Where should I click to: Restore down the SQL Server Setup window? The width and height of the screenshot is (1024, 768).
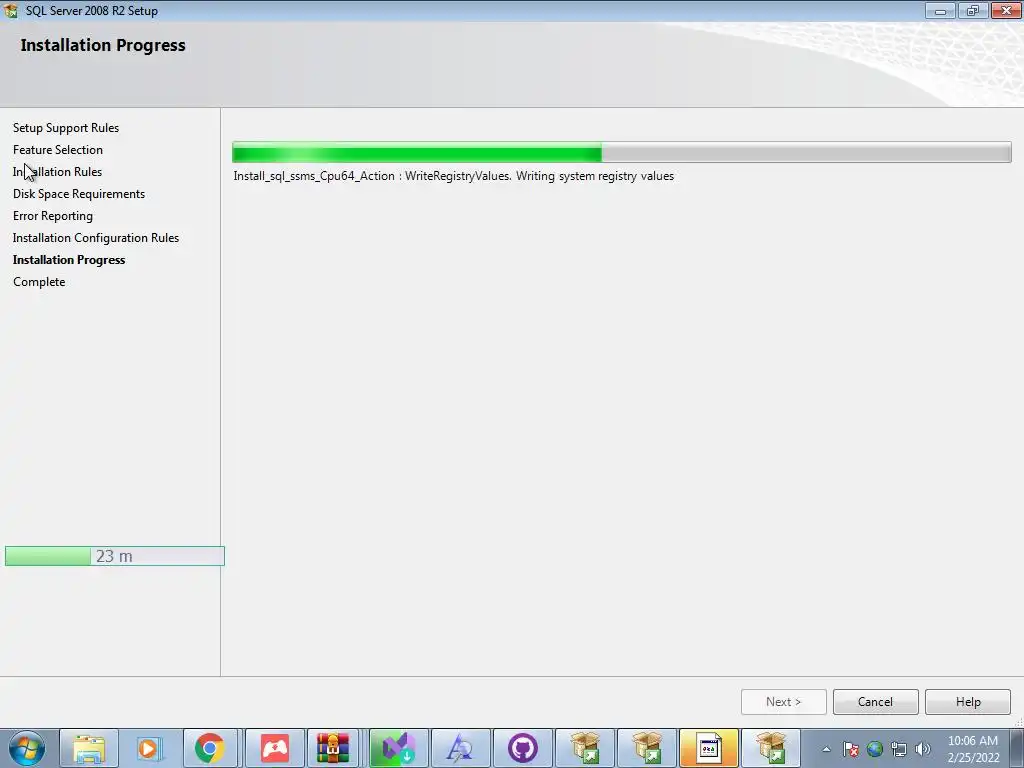(x=973, y=10)
